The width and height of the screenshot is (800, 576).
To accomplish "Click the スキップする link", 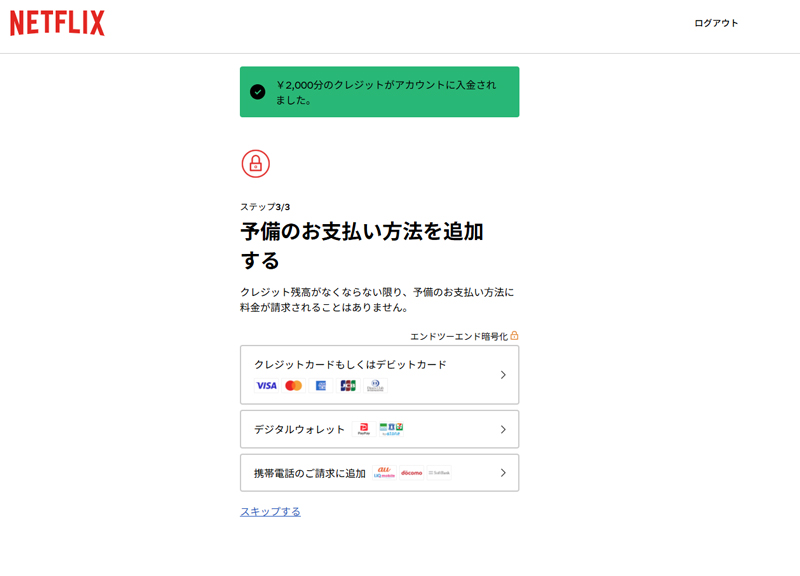I will (270, 511).
